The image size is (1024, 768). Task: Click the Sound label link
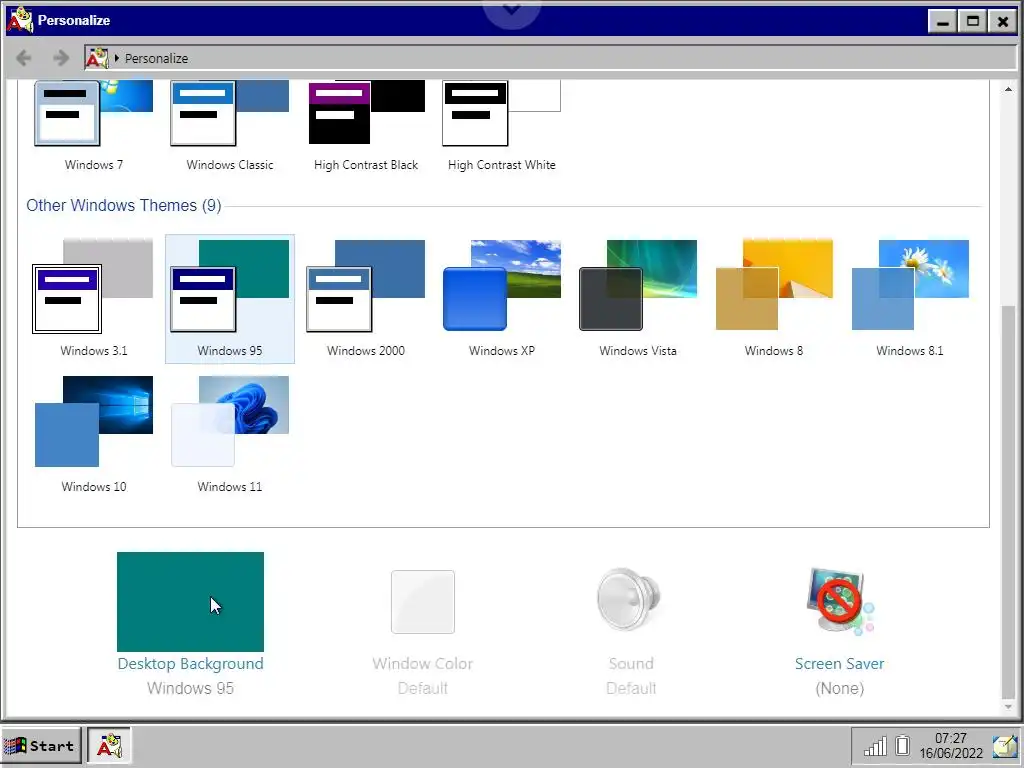(631, 664)
